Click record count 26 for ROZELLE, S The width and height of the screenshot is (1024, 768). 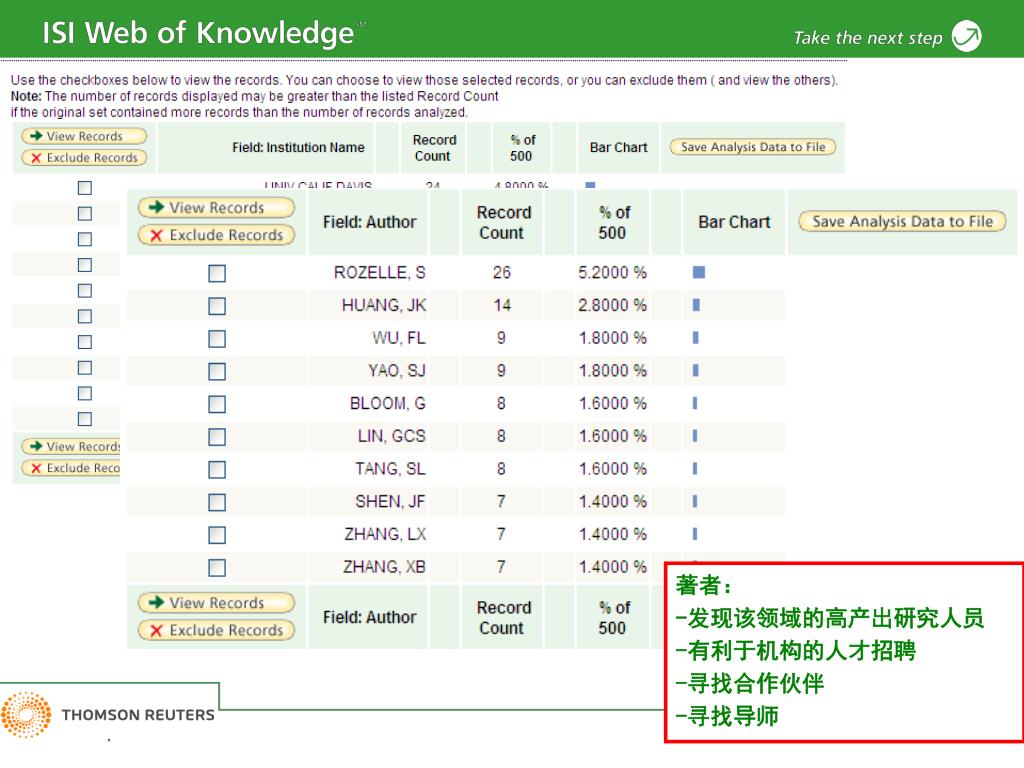(x=502, y=272)
